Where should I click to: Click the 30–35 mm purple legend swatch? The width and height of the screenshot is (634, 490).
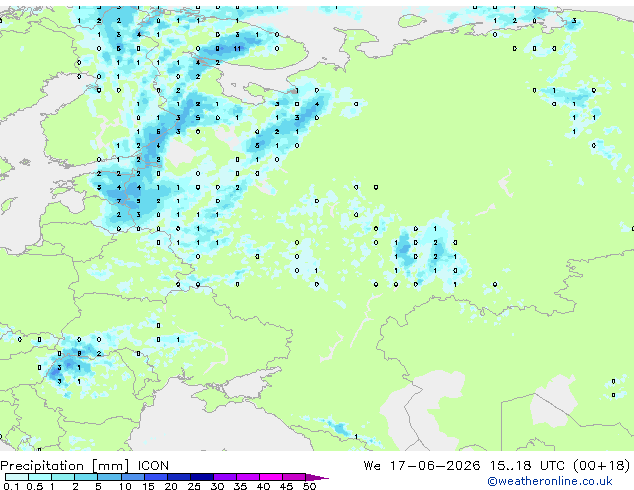click(x=225, y=477)
